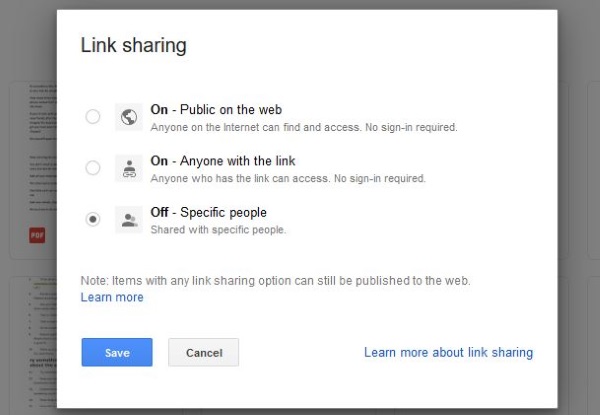This screenshot has height=415, width=600.
Task: Click the "On - Anyone with the link" label
Action: point(222,161)
